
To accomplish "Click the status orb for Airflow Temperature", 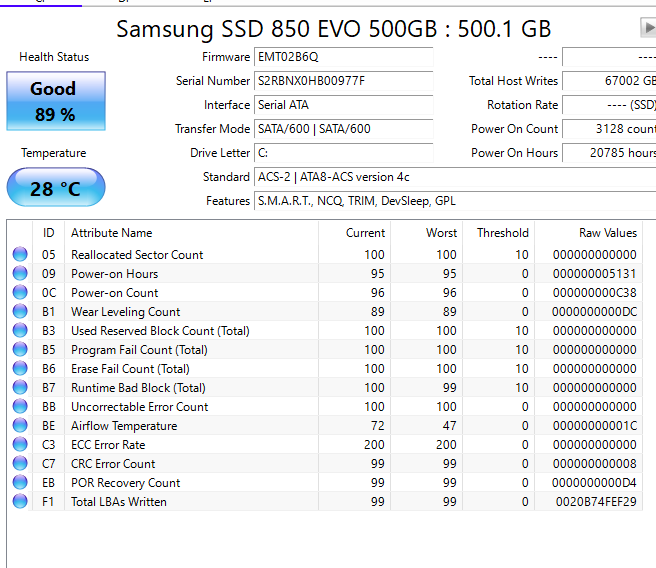I will click(x=20, y=425).
